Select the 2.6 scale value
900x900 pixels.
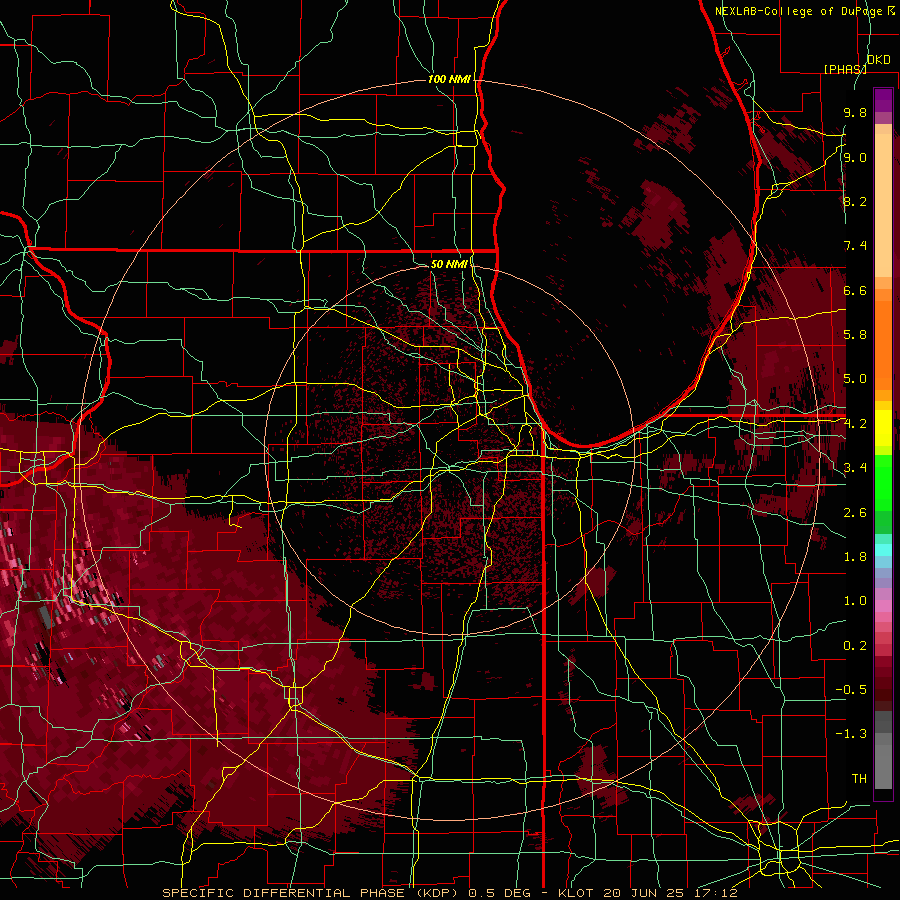point(855,513)
